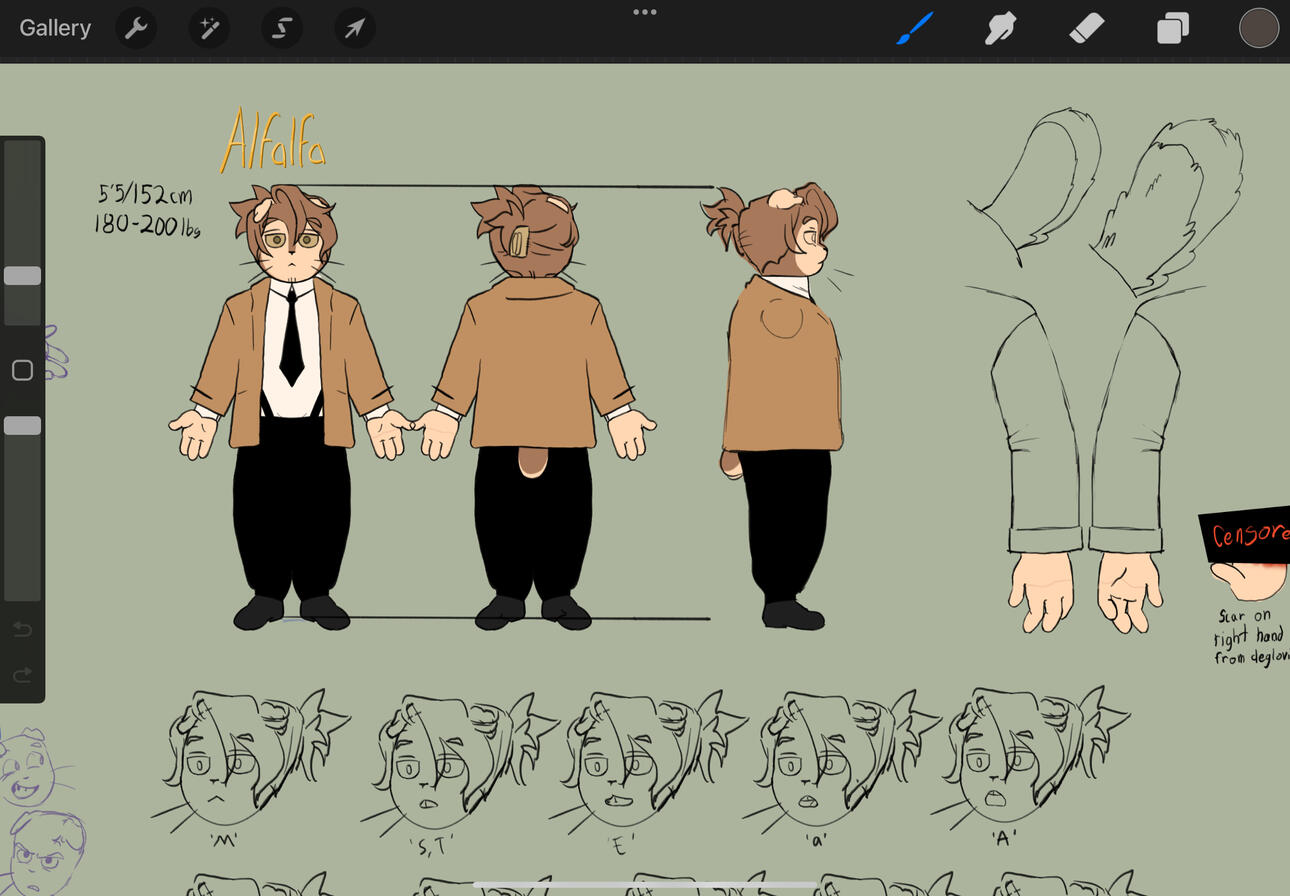
Task: Click the brush opacity slider handle
Action: [22, 426]
